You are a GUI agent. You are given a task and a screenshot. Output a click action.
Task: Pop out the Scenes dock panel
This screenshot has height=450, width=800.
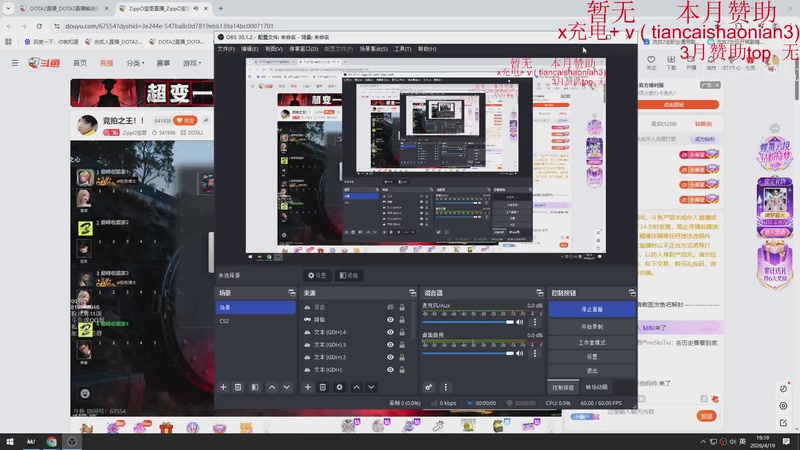pyautogui.click(x=291, y=293)
